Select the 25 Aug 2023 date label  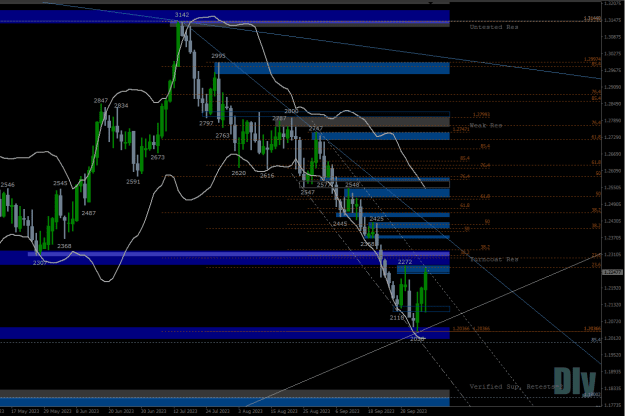[x=316, y=411]
